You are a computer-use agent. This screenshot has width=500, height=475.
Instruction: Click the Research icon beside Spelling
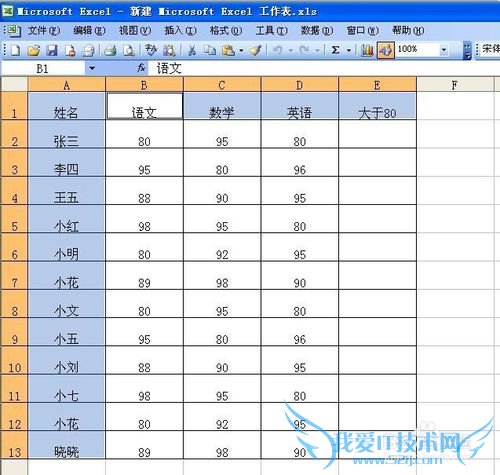pos(169,50)
